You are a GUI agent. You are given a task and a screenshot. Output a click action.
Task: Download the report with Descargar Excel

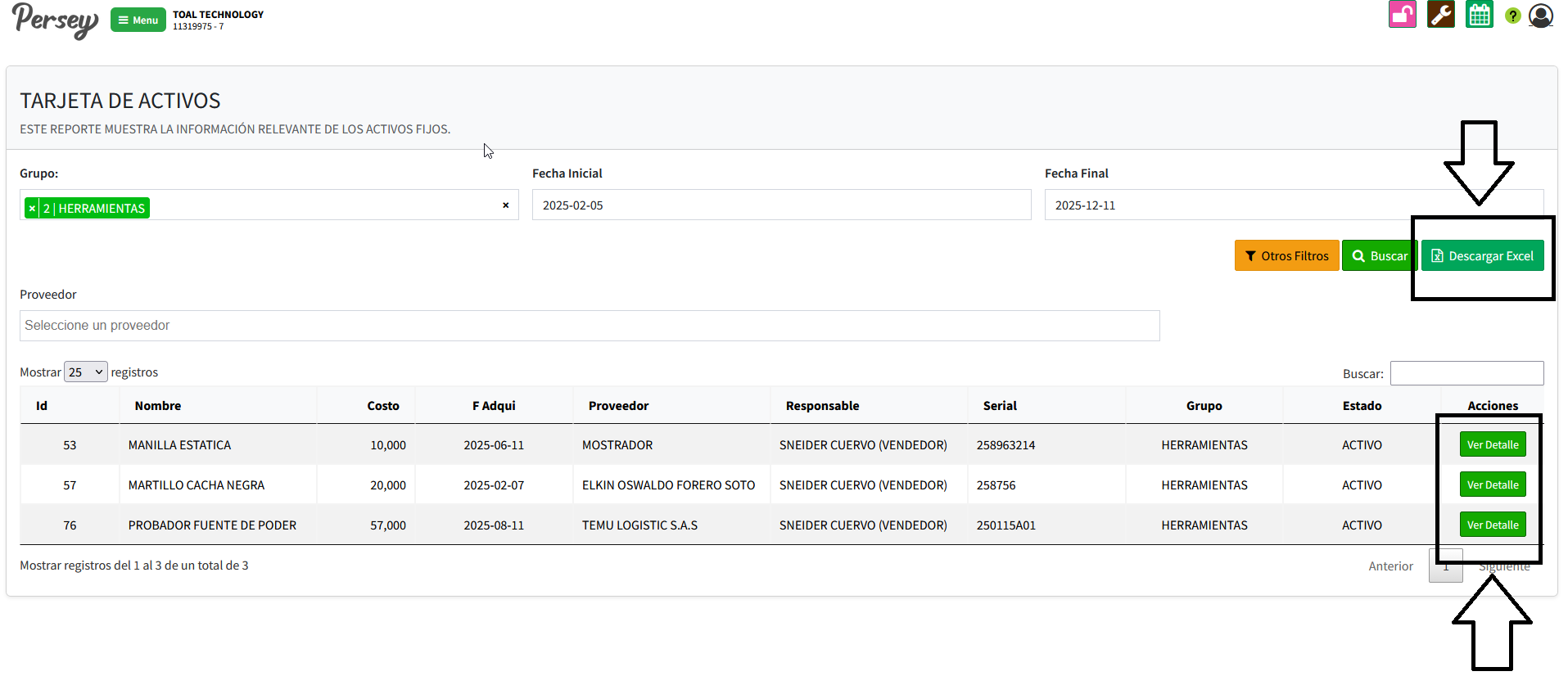click(1482, 256)
